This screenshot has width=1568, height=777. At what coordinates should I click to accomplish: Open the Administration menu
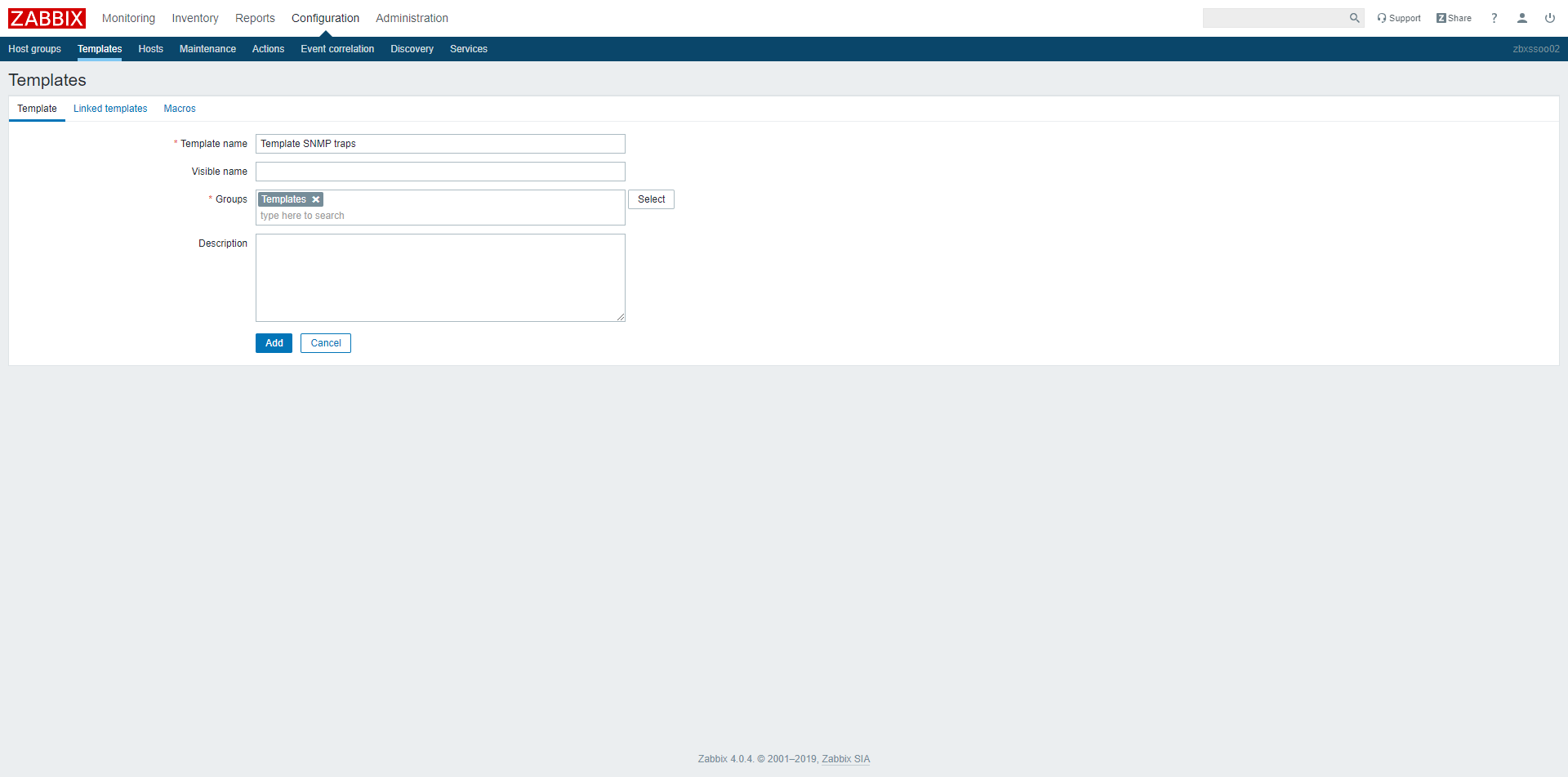coord(412,18)
